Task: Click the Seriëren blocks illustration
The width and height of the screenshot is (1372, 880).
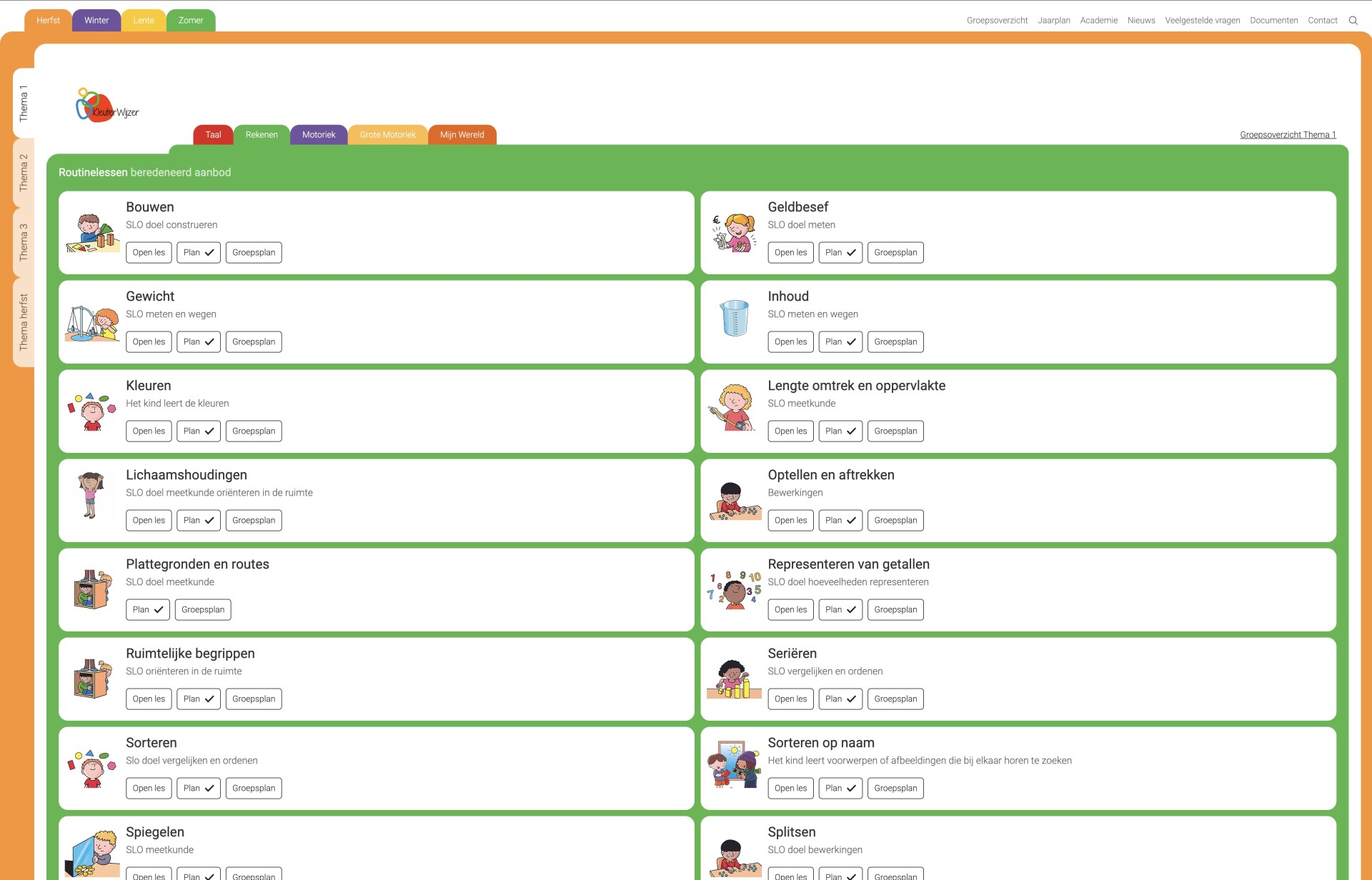Action: [734, 679]
